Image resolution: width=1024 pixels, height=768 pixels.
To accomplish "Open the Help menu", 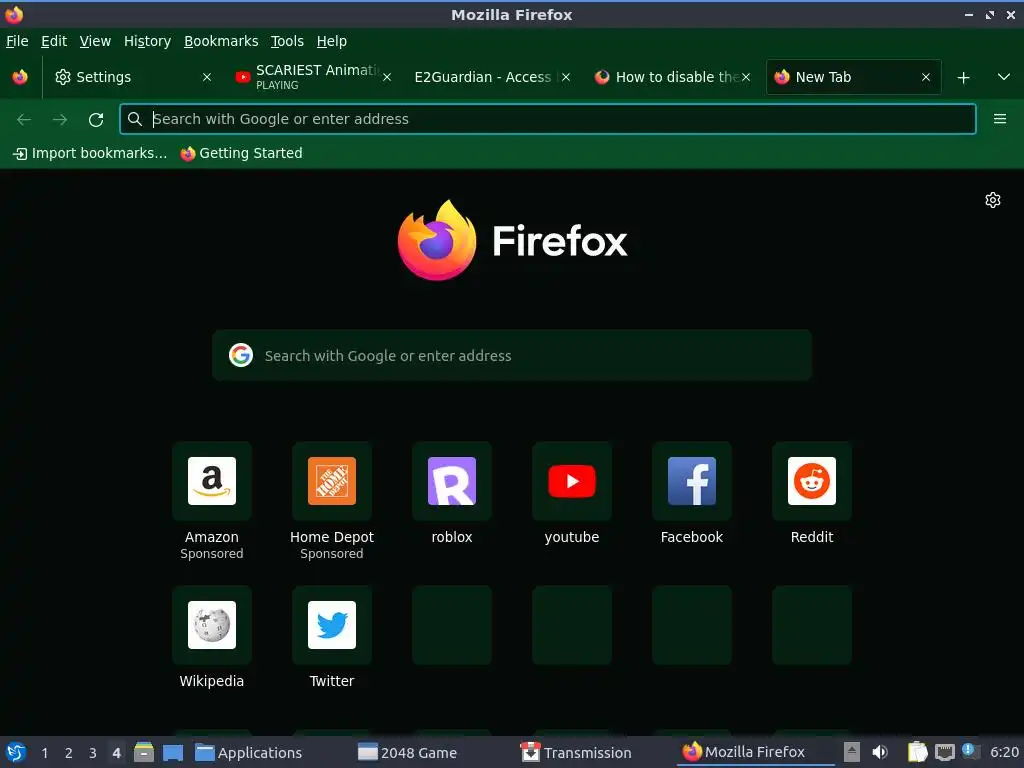I will click(332, 41).
